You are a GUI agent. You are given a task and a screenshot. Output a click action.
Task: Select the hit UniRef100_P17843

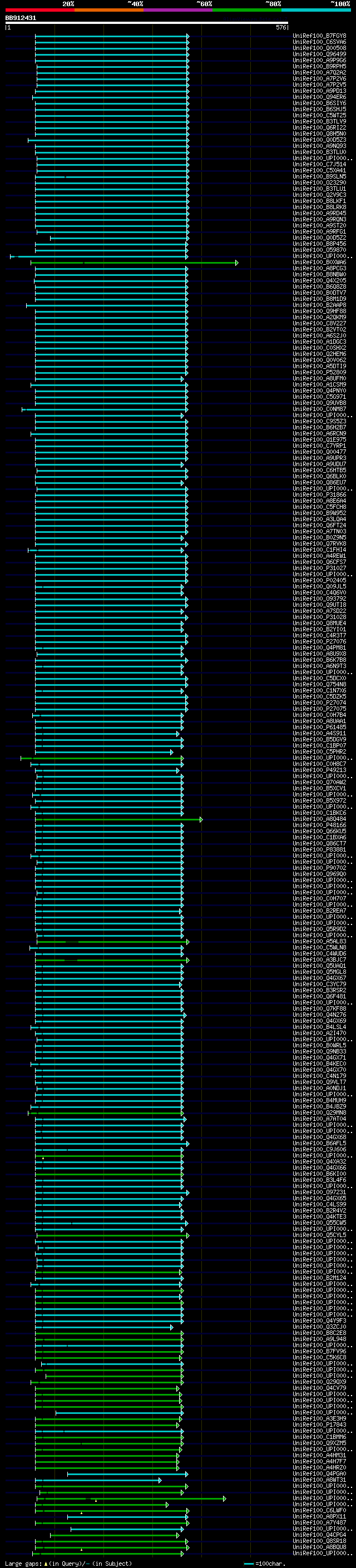pos(319,1424)
